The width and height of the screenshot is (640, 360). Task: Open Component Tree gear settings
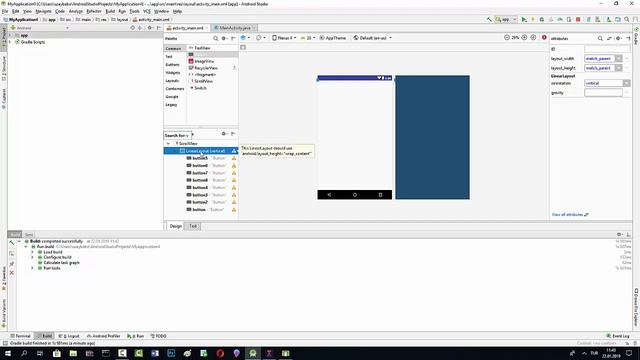(224, 134)
